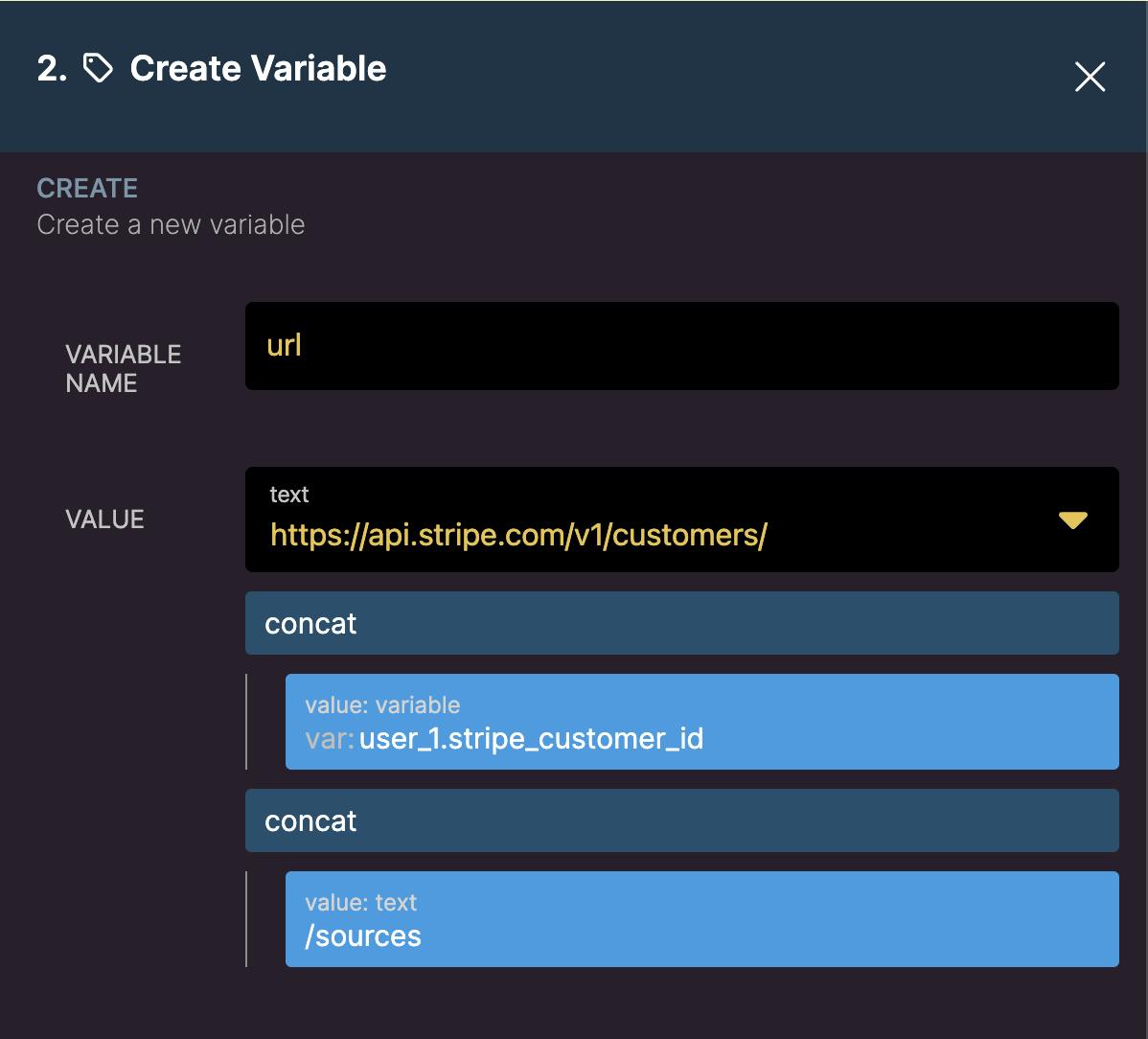Click the 'var:' prefix label
Screen dimensions: 1148x1039
(x=330, y=739)
